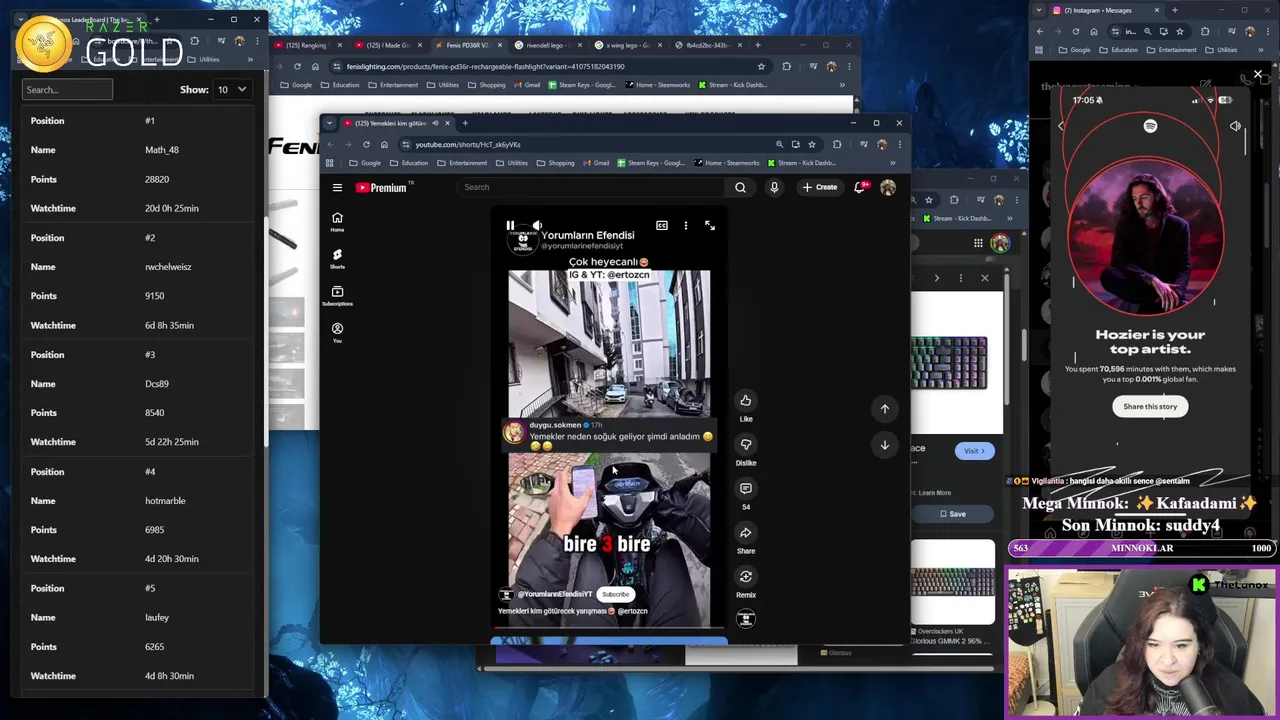Open the Short's three-dot more options
1280x720 pixels.
point(685,226)
